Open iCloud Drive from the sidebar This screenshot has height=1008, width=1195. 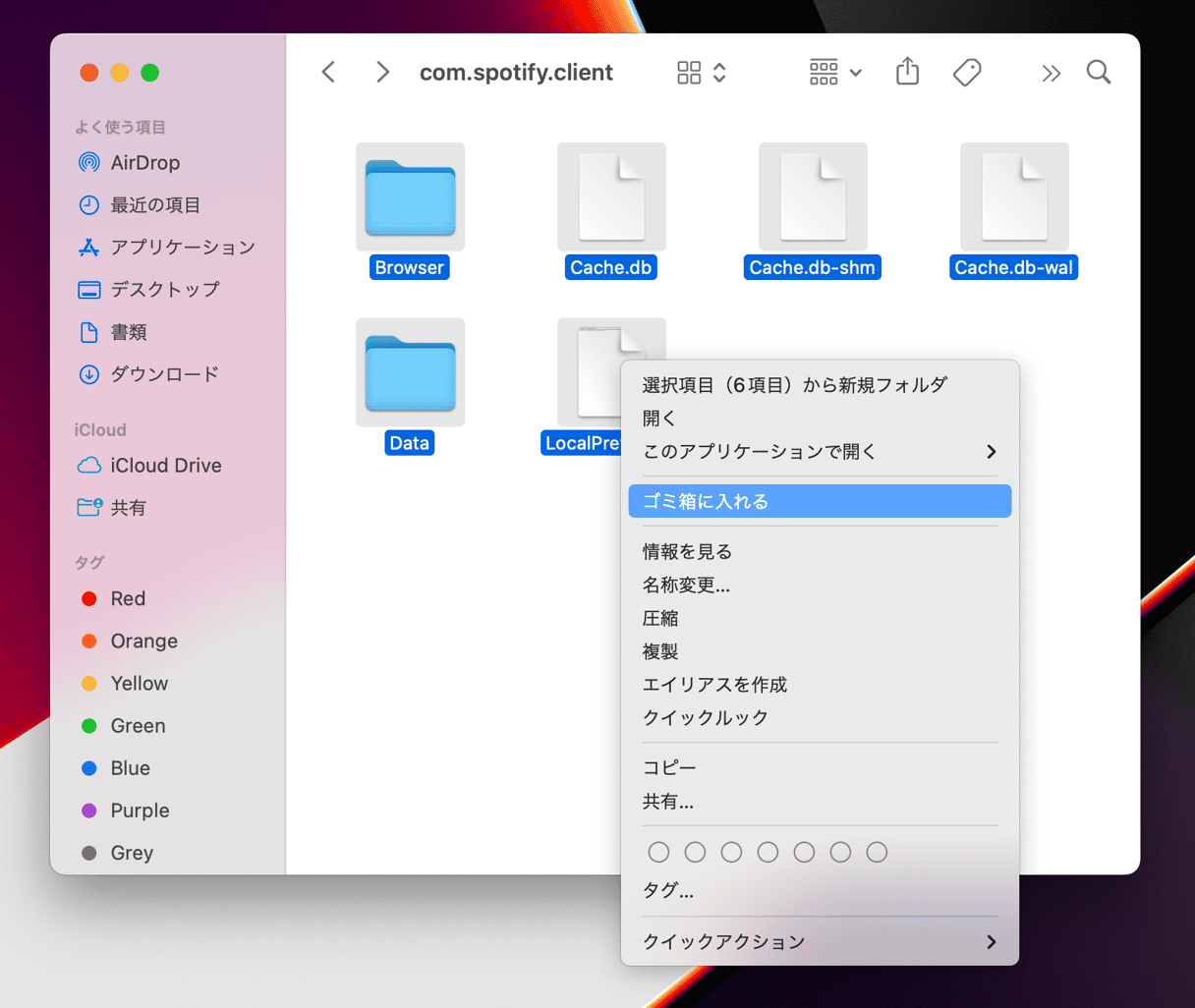(165, 466)
